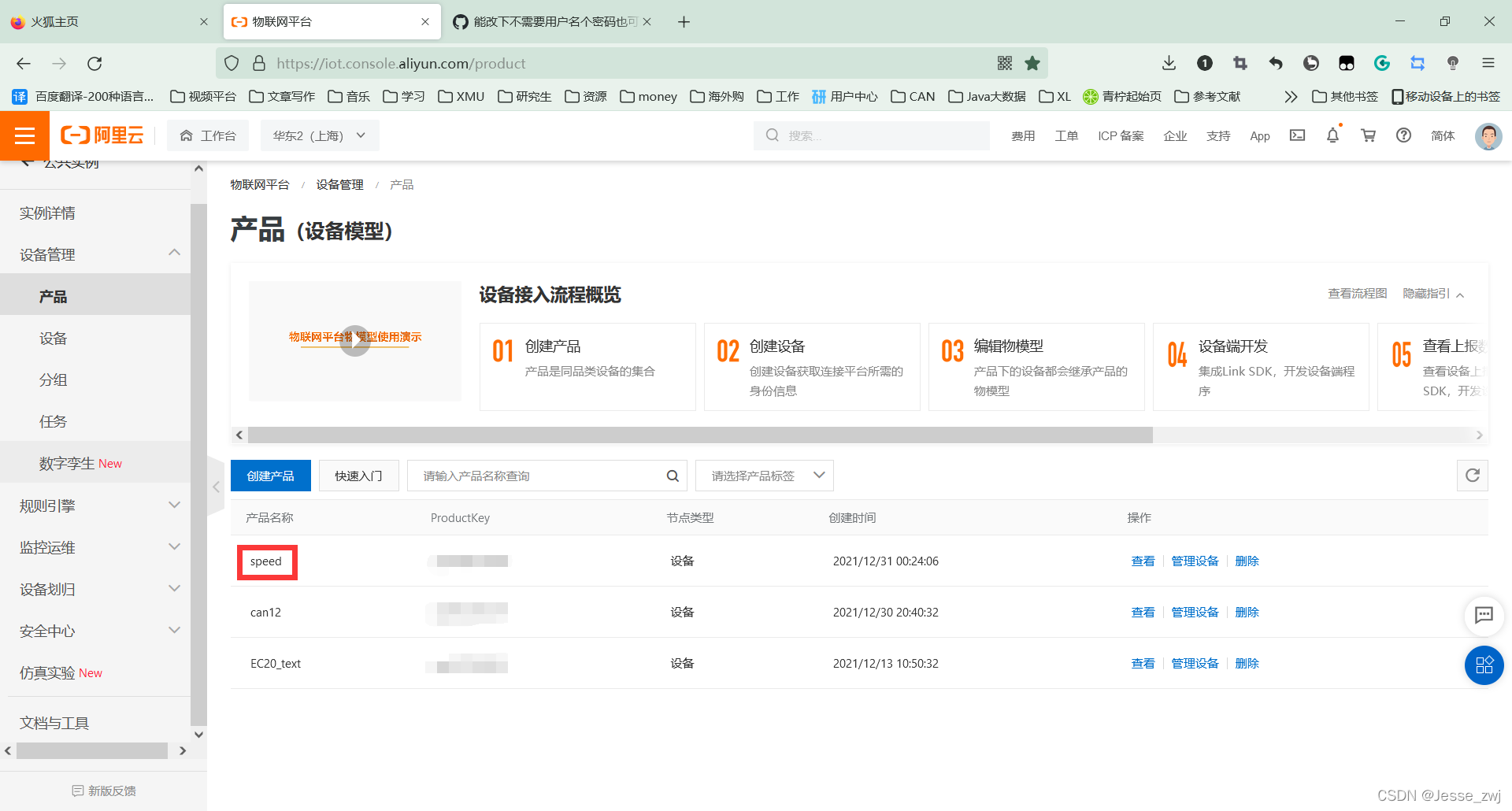This screenshot has height=811, width=1512.
Task: Select 设备 in the sidebar menu
Action: (54, 339)
